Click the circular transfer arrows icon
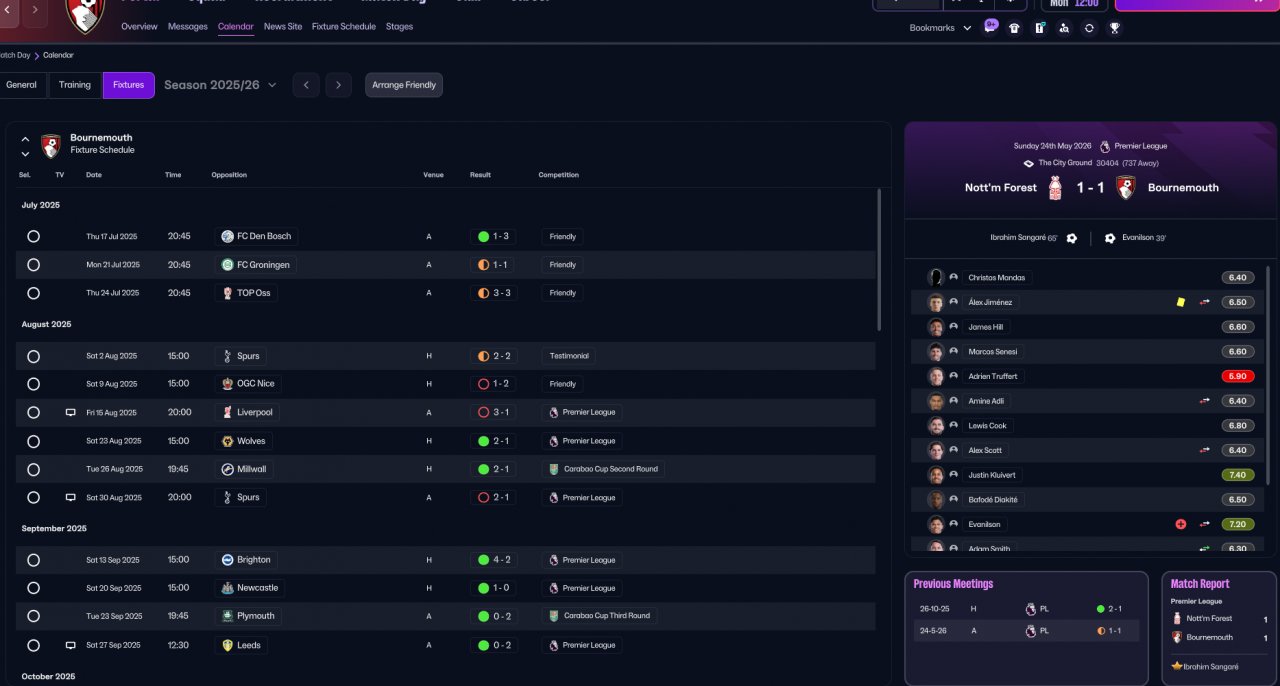The image size is (1280, 686). coord(1089,28)
